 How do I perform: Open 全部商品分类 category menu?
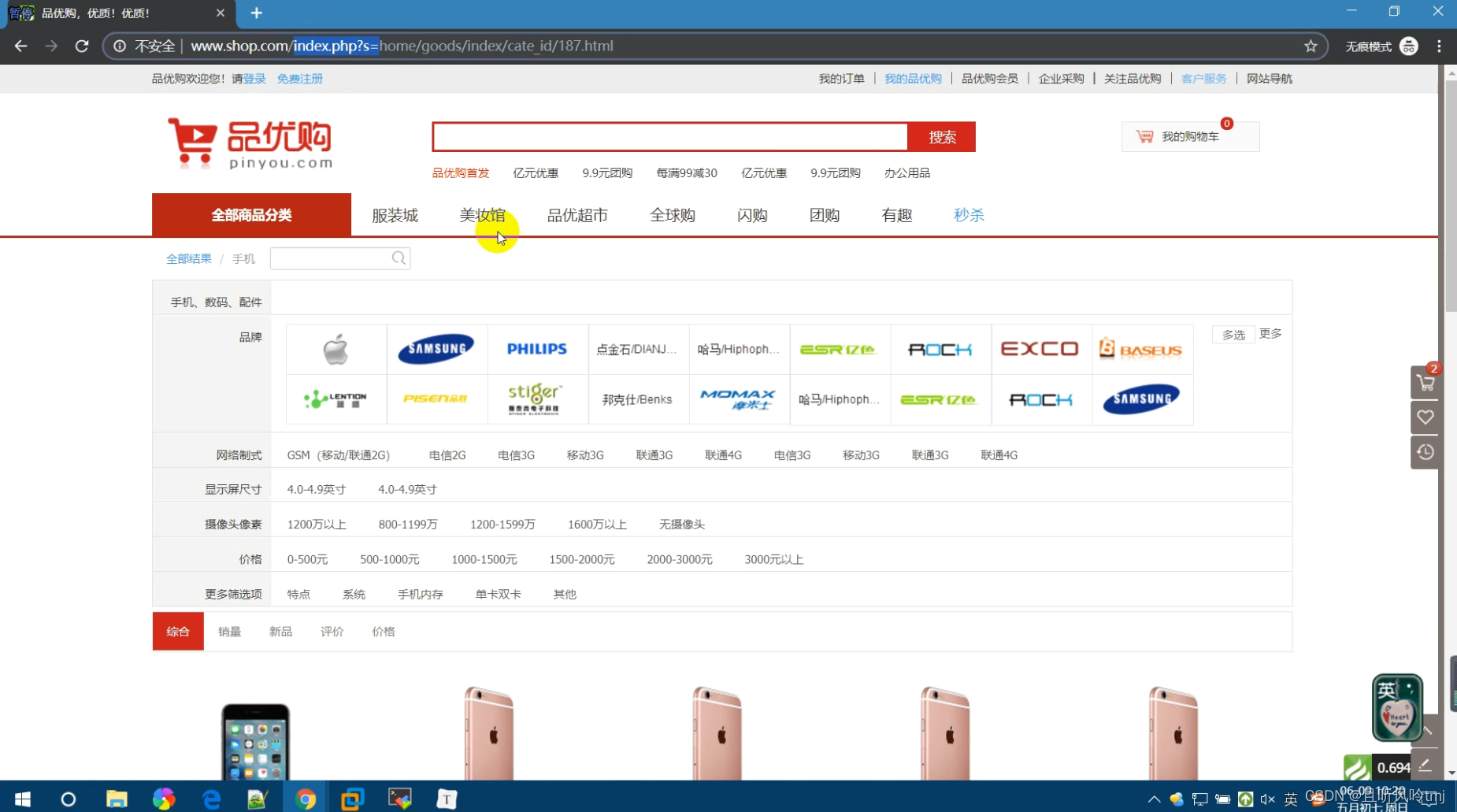[250, 214]
